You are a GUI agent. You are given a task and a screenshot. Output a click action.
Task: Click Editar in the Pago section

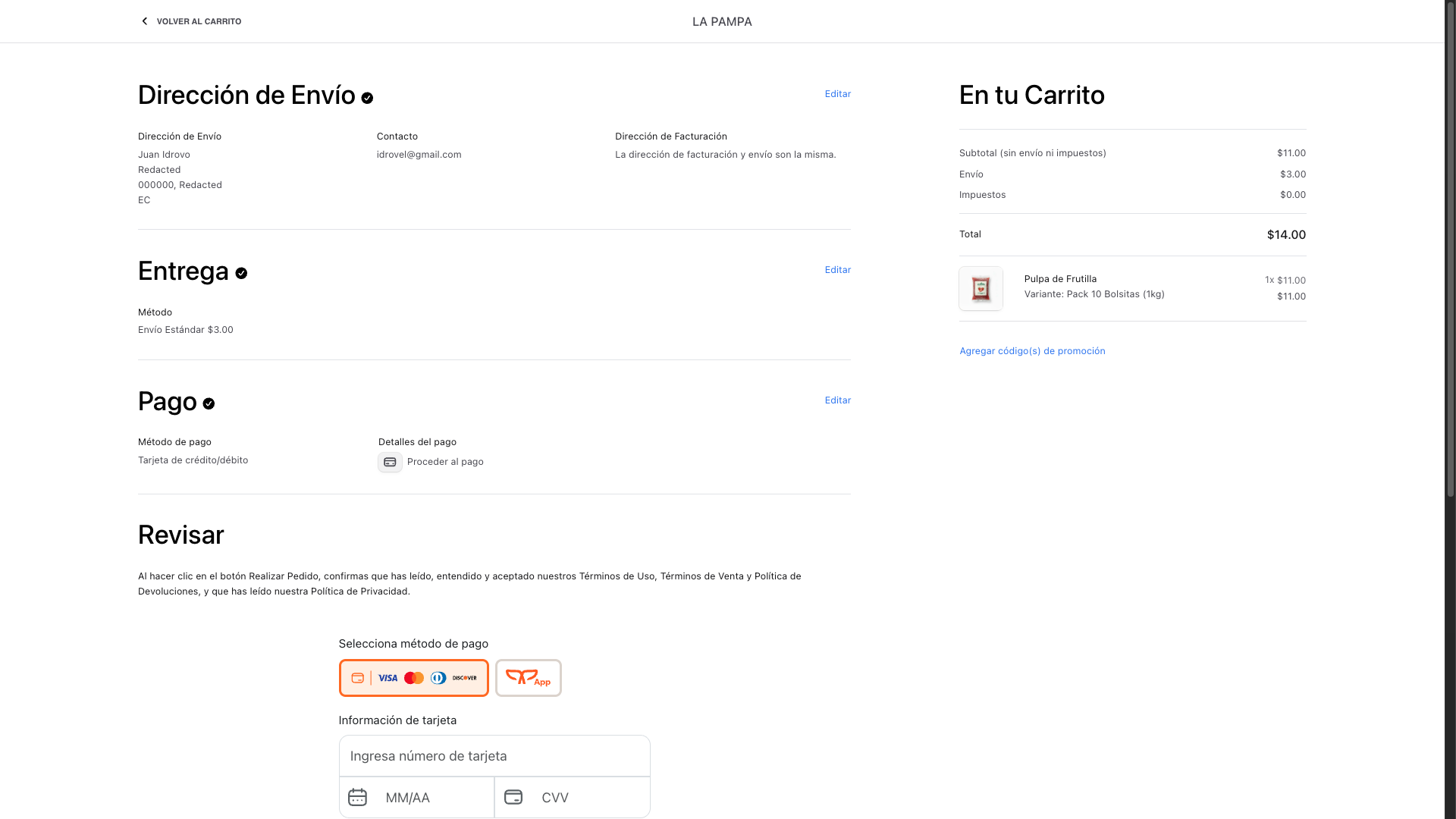point(837,400)
